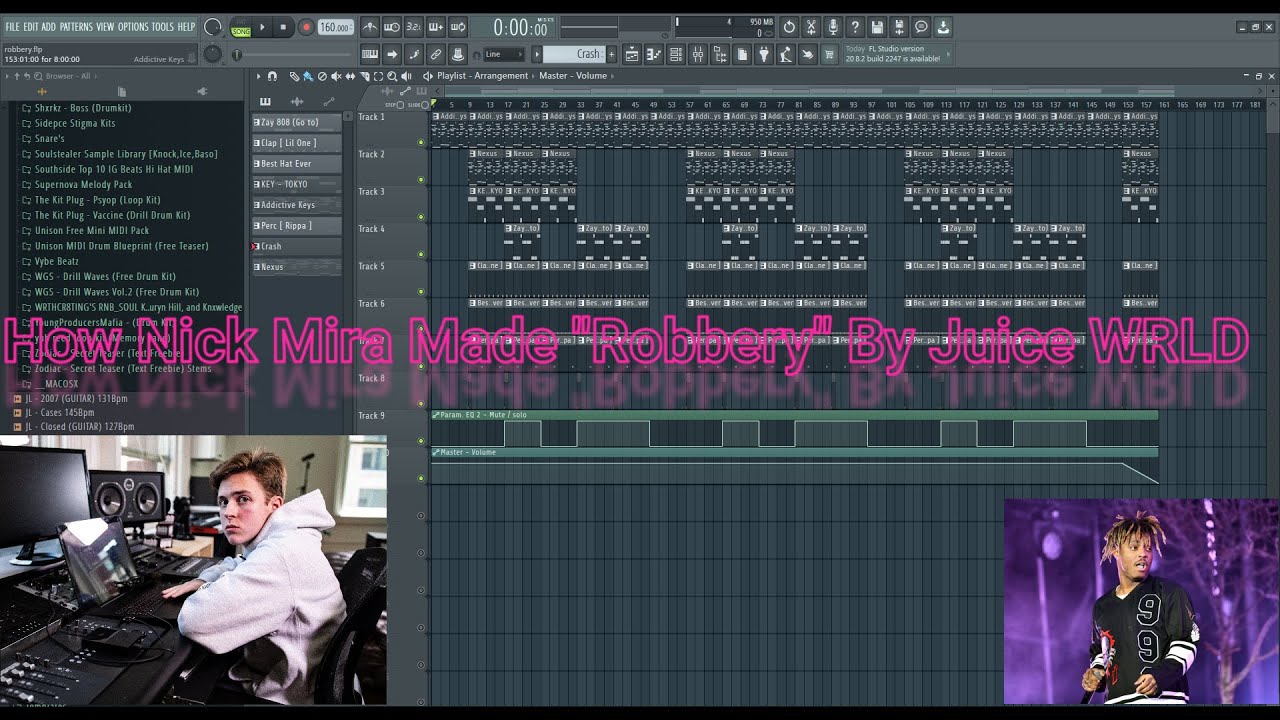Select the Addictive Keys pattern
Viewport: 1280px width, 720px height.
(296, 205)
